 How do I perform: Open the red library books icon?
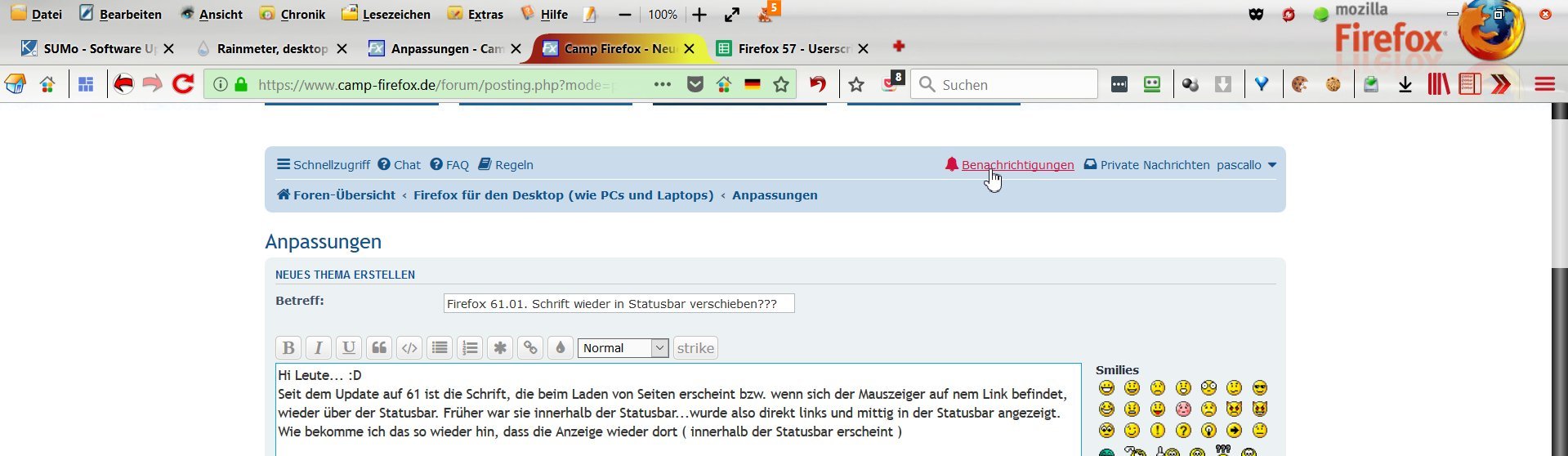click(1439, 84)
